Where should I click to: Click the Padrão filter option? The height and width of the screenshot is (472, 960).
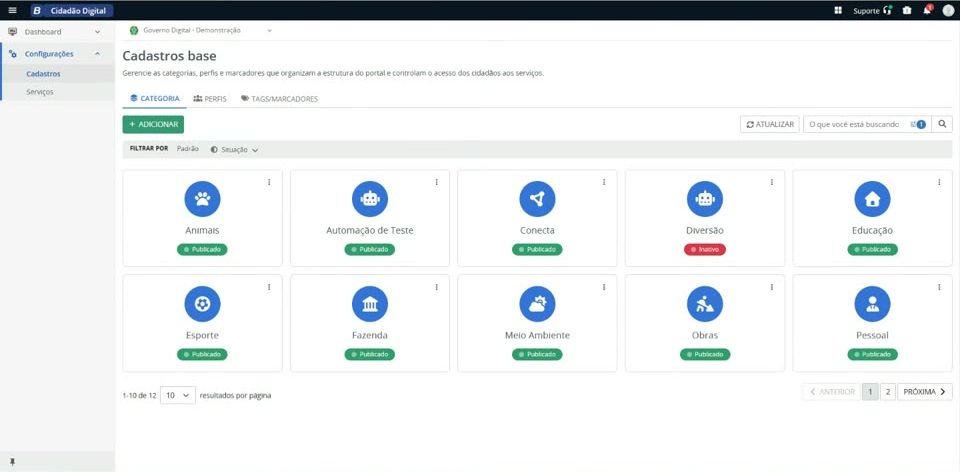(x=187, y=149)
